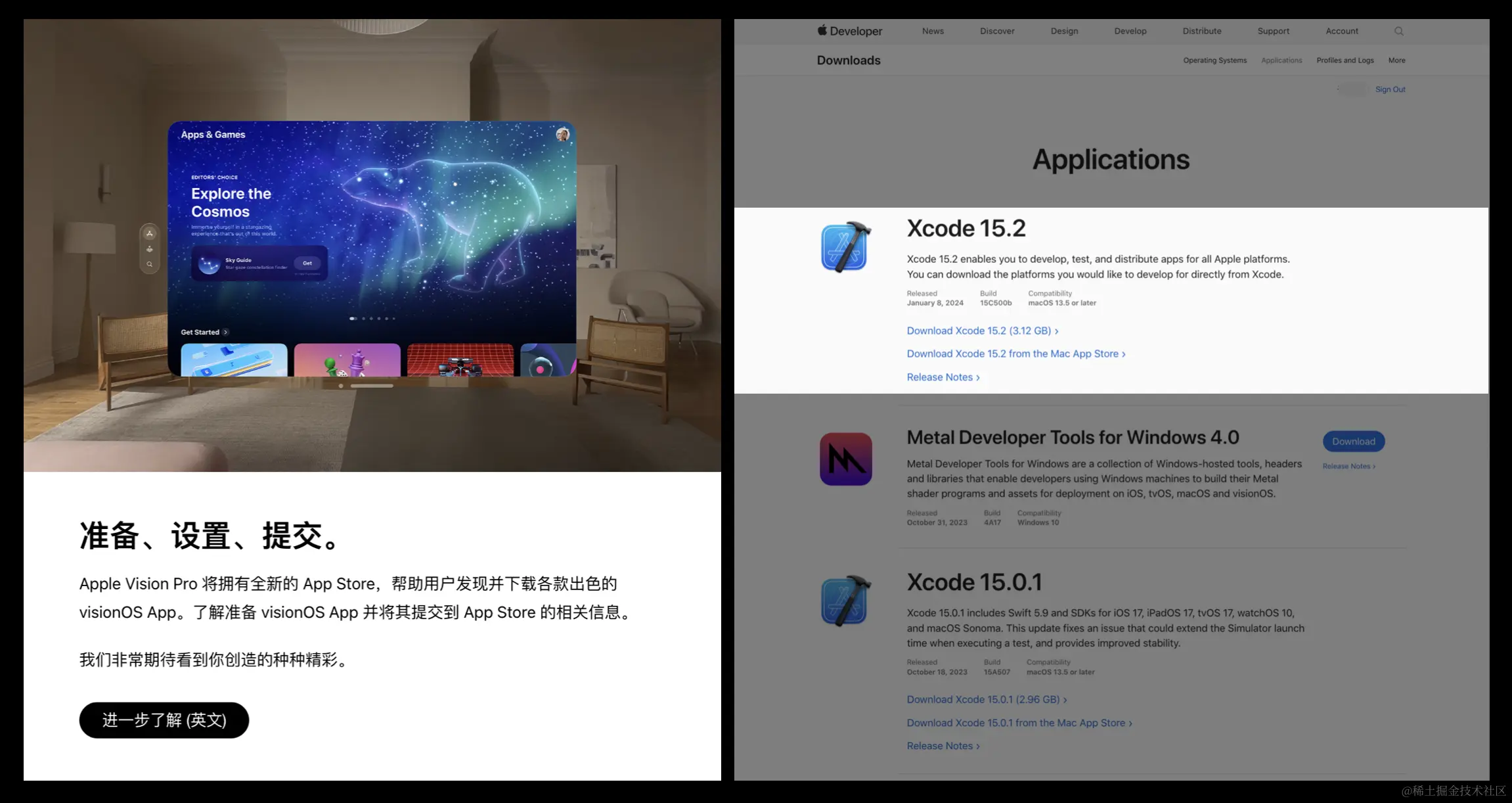
Task: Click the window close dot below App Store window
Action: click(341, 386)
